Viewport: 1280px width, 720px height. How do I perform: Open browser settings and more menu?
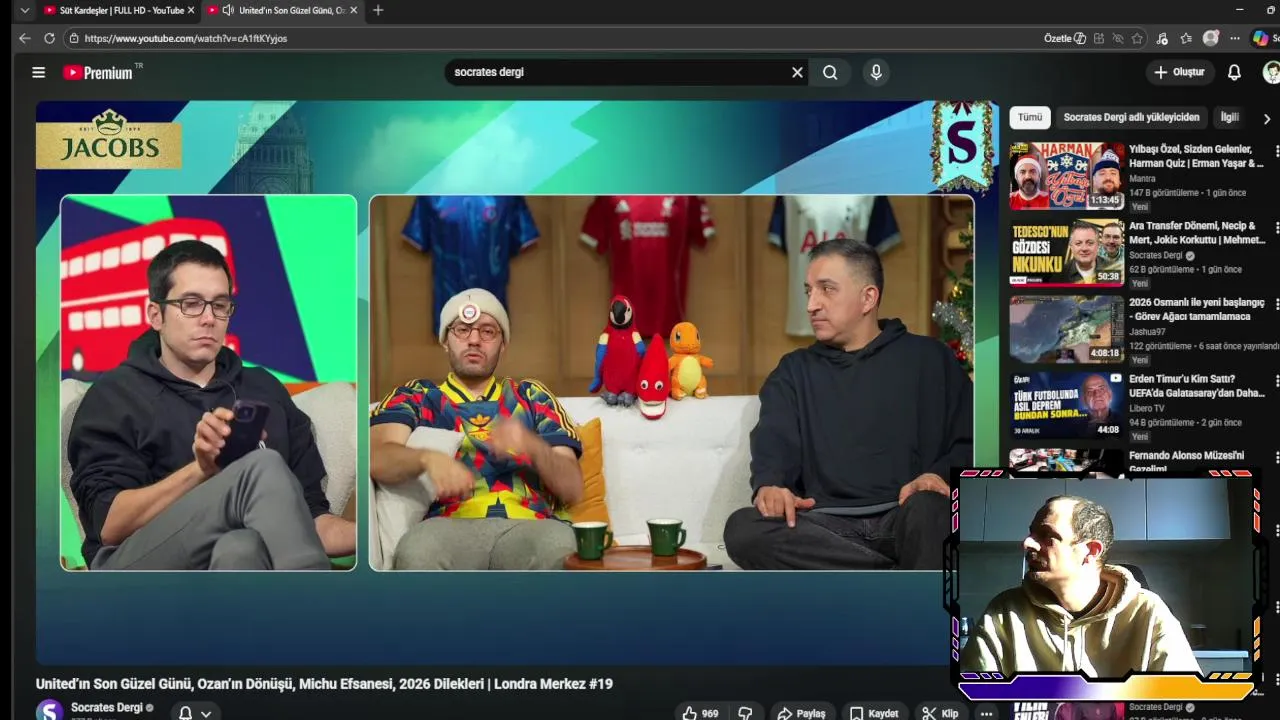pyautogui.click(x=1235, y=38)
